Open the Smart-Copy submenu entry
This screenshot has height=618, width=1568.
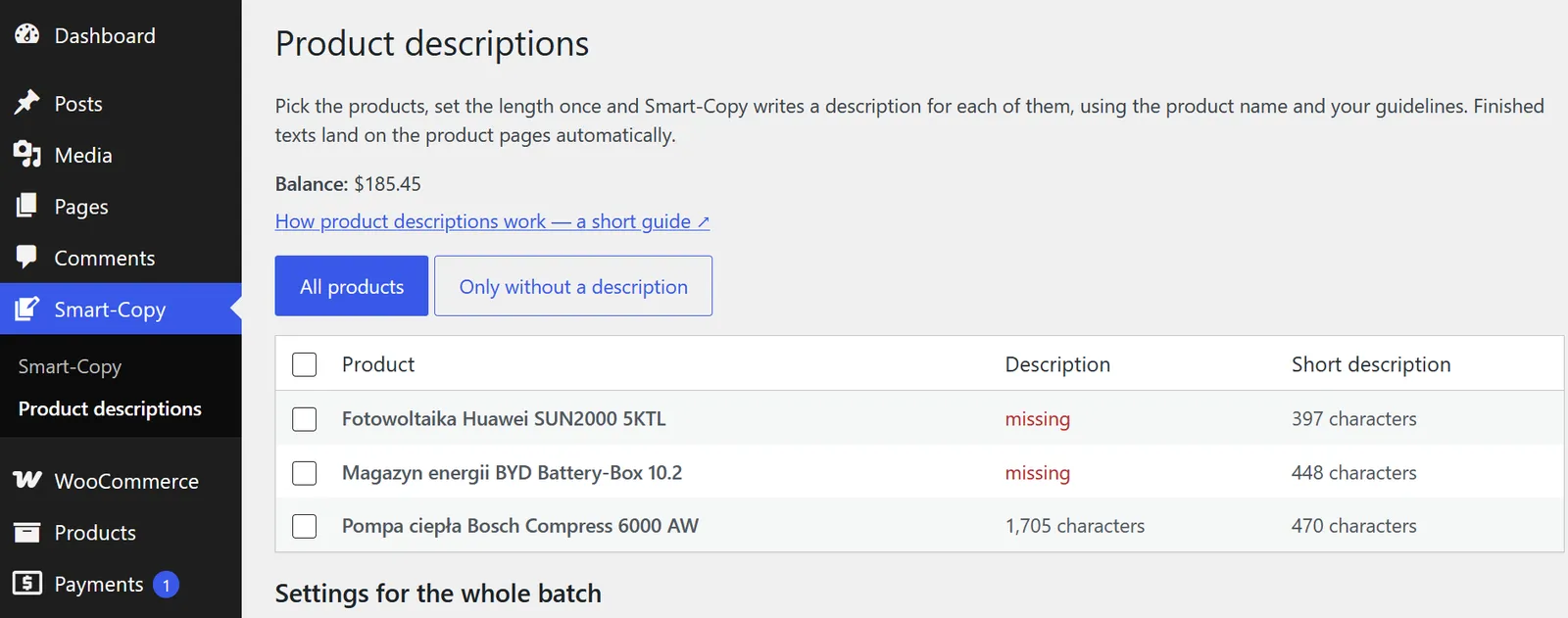70,366
